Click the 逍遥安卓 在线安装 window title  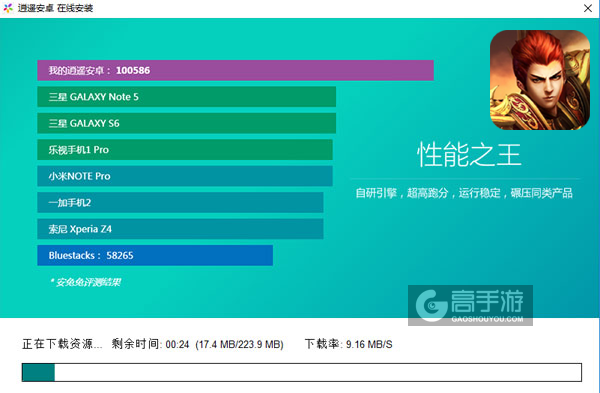[x=55, y=8]
